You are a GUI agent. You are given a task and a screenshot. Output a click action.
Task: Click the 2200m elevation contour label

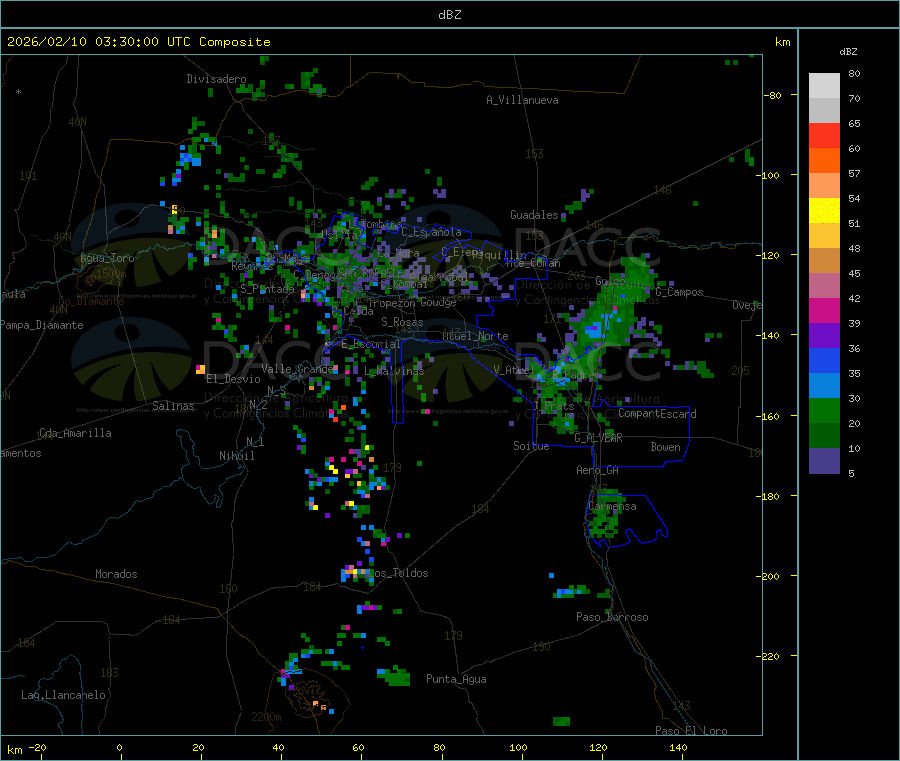(266, 717)
